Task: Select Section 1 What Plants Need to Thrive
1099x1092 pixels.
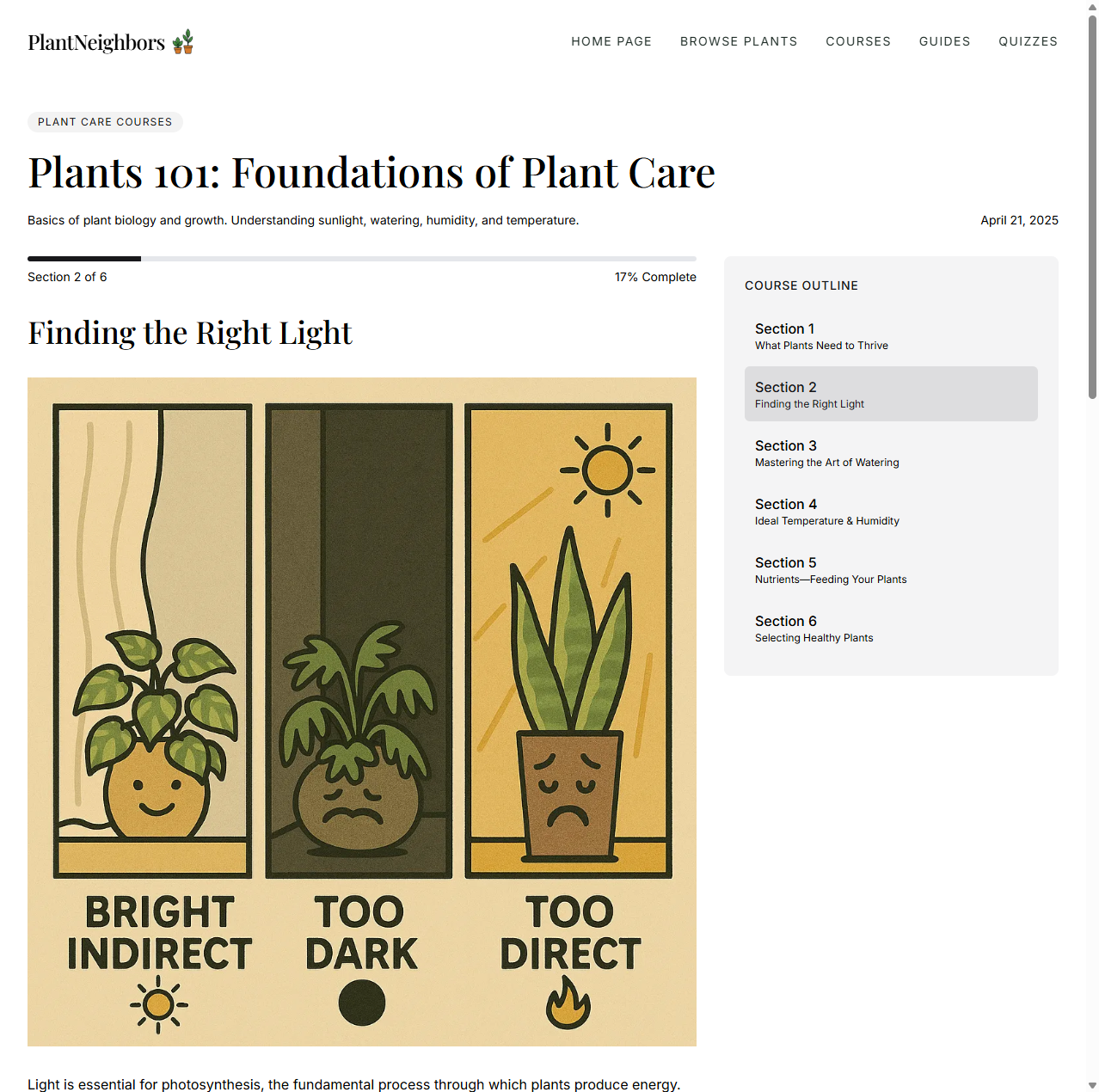Action: [x=891, y=335]
